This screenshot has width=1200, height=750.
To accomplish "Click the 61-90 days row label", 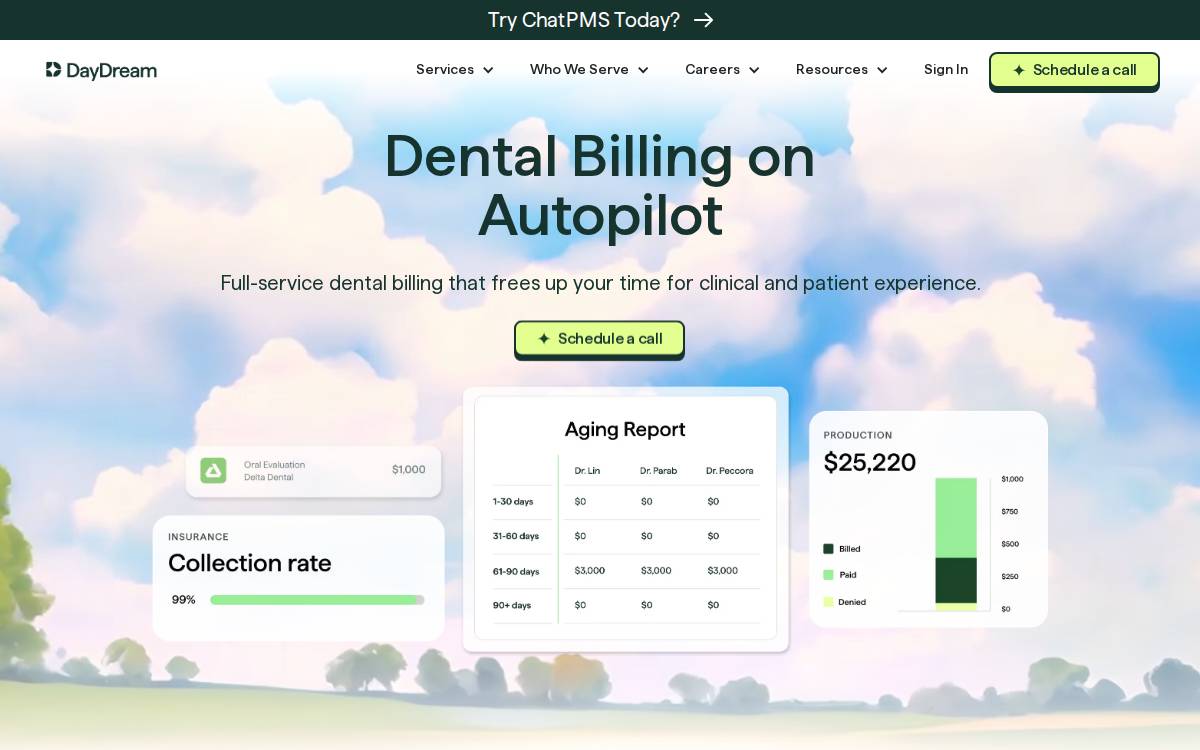I will coord(516,572).
